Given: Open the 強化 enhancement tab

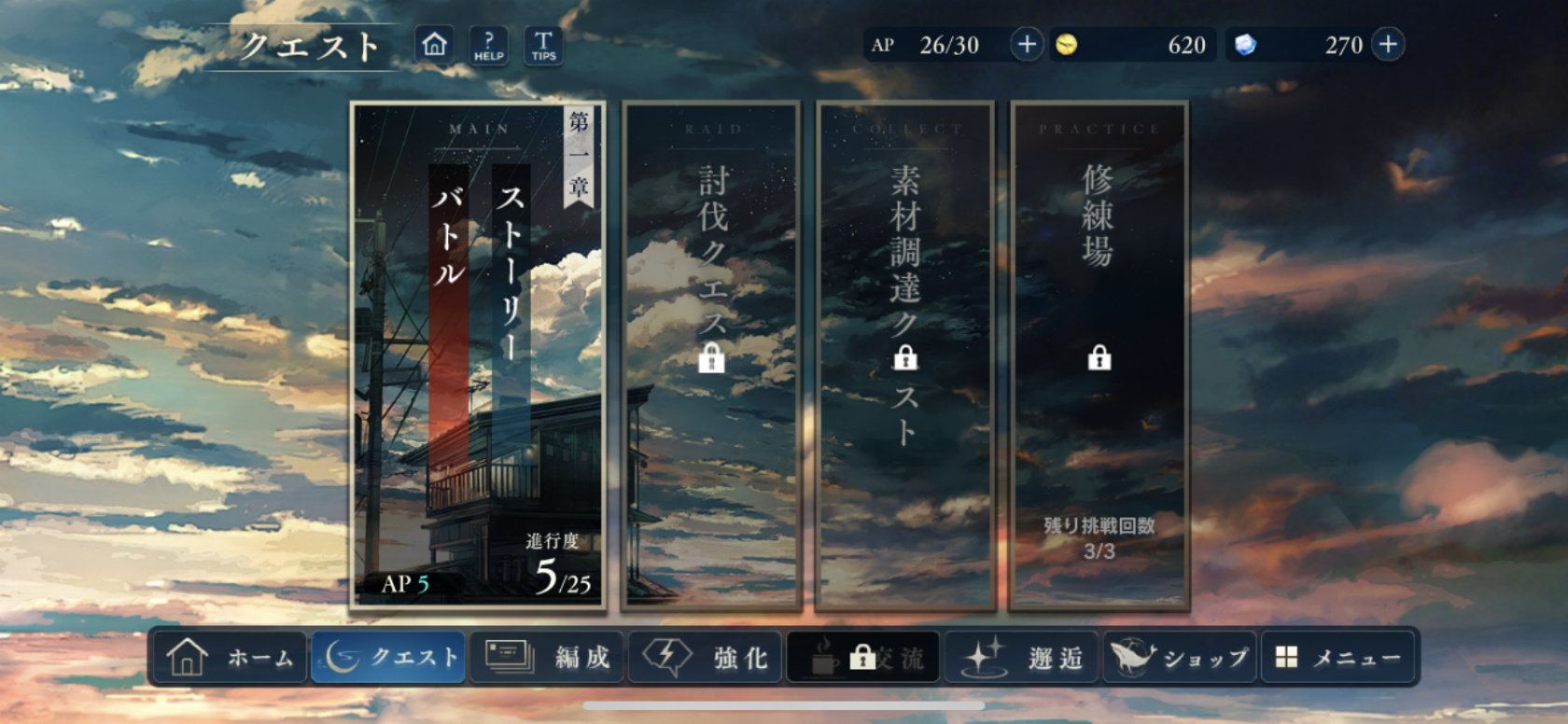Looking at the screenshot, I should point(706,657).
